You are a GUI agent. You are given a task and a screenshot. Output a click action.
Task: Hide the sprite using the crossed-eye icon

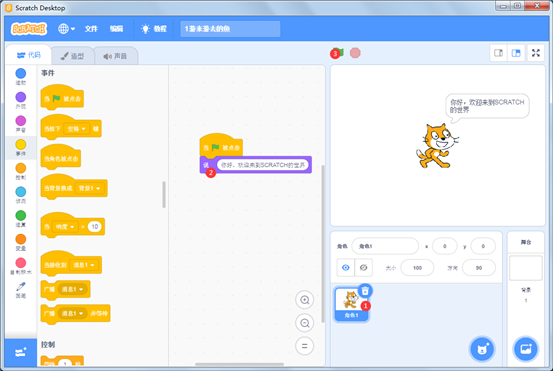(x=364, y=268)
